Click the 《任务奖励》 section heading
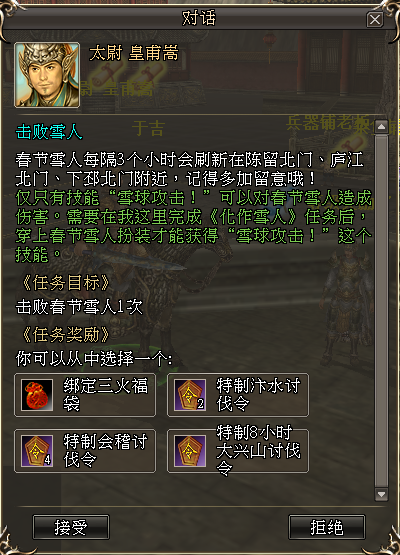400x555 pixels. click(65, 334)
